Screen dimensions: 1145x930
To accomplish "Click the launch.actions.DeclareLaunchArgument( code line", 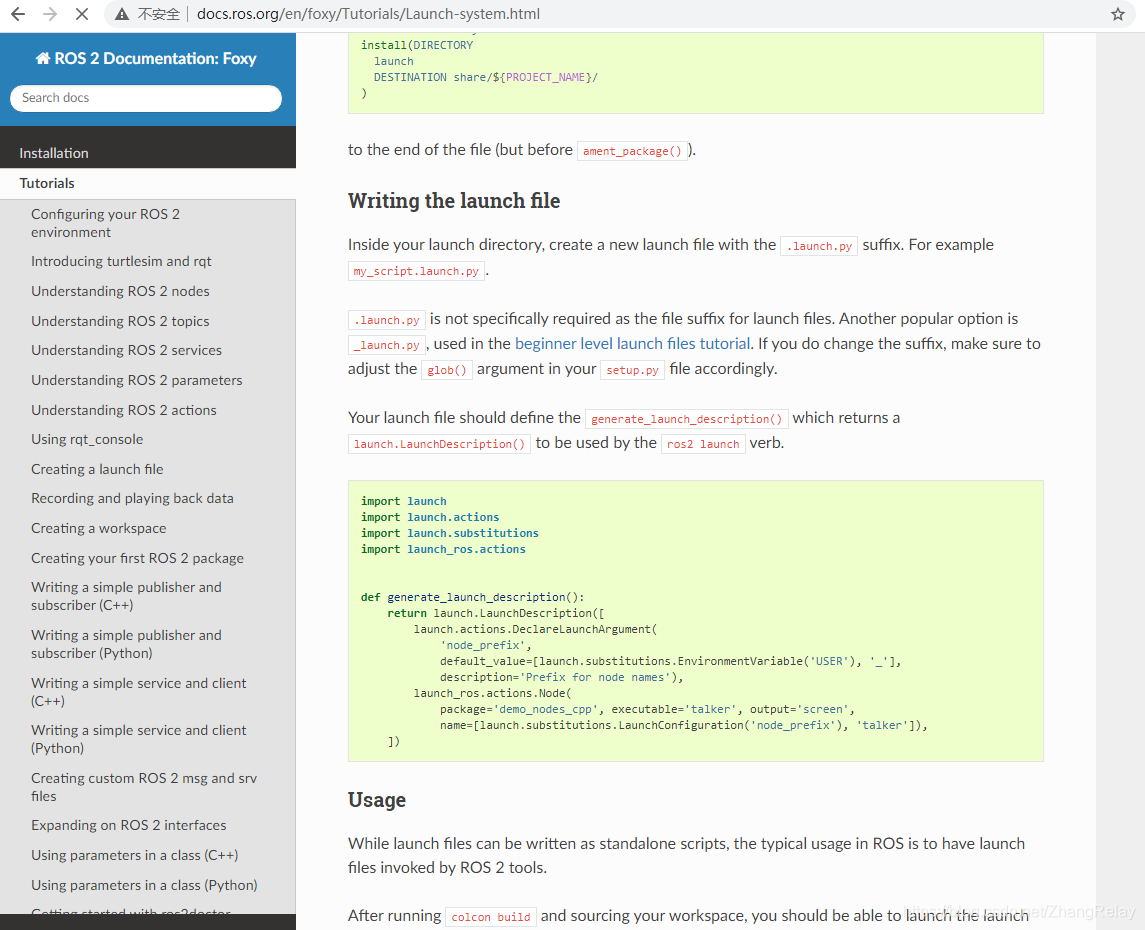I will (x=535, y=629).
